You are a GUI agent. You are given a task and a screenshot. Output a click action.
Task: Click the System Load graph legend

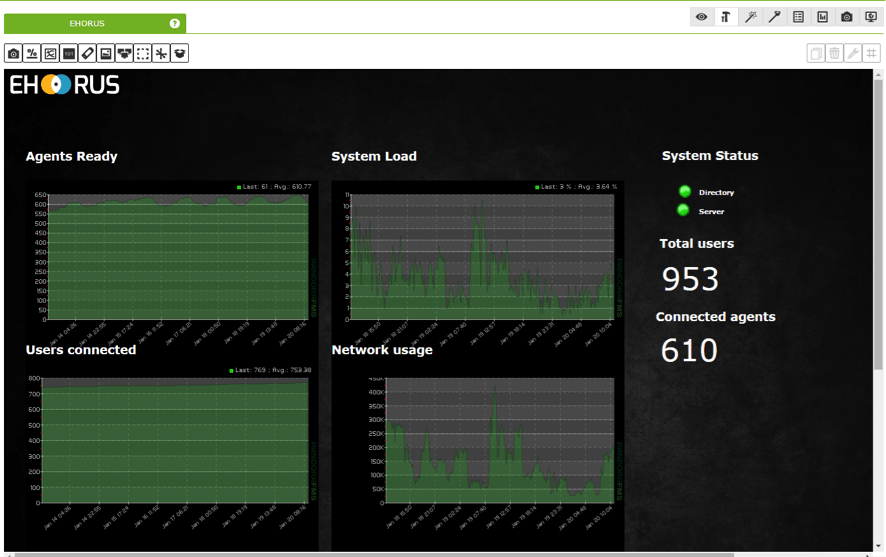pyautogui.click(x=576, y=186)
